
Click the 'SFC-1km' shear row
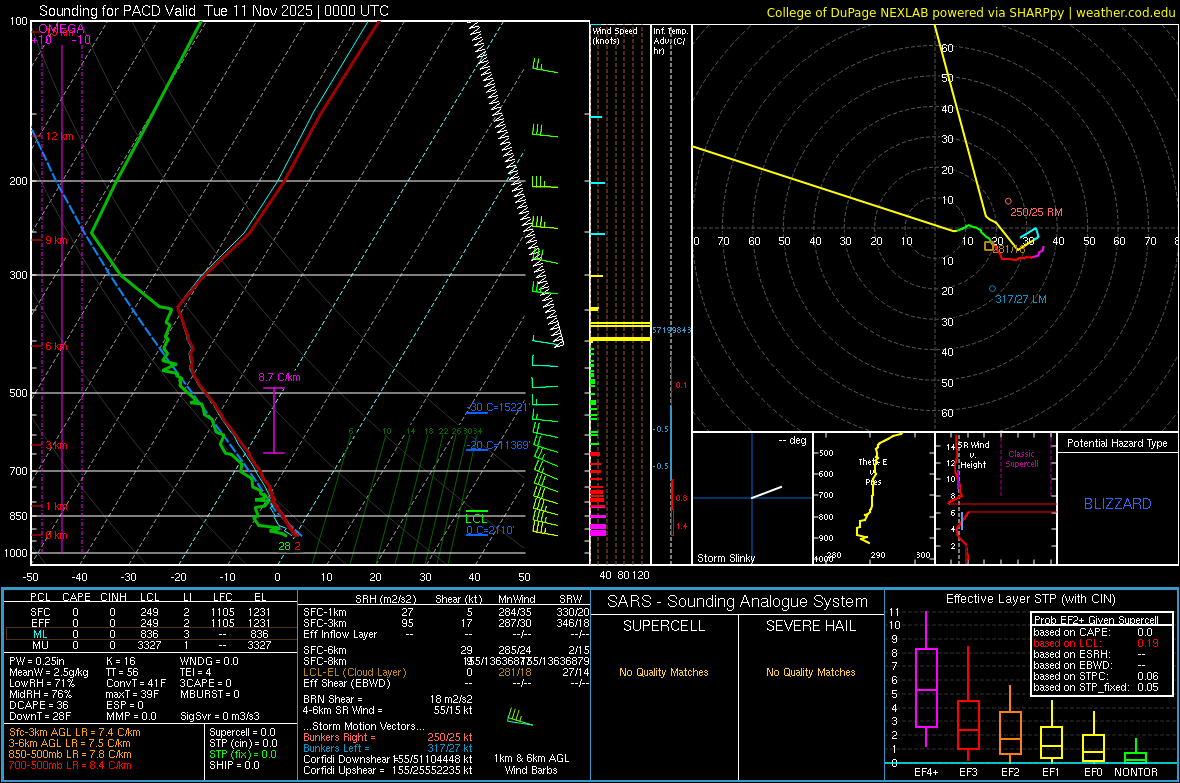446,612
